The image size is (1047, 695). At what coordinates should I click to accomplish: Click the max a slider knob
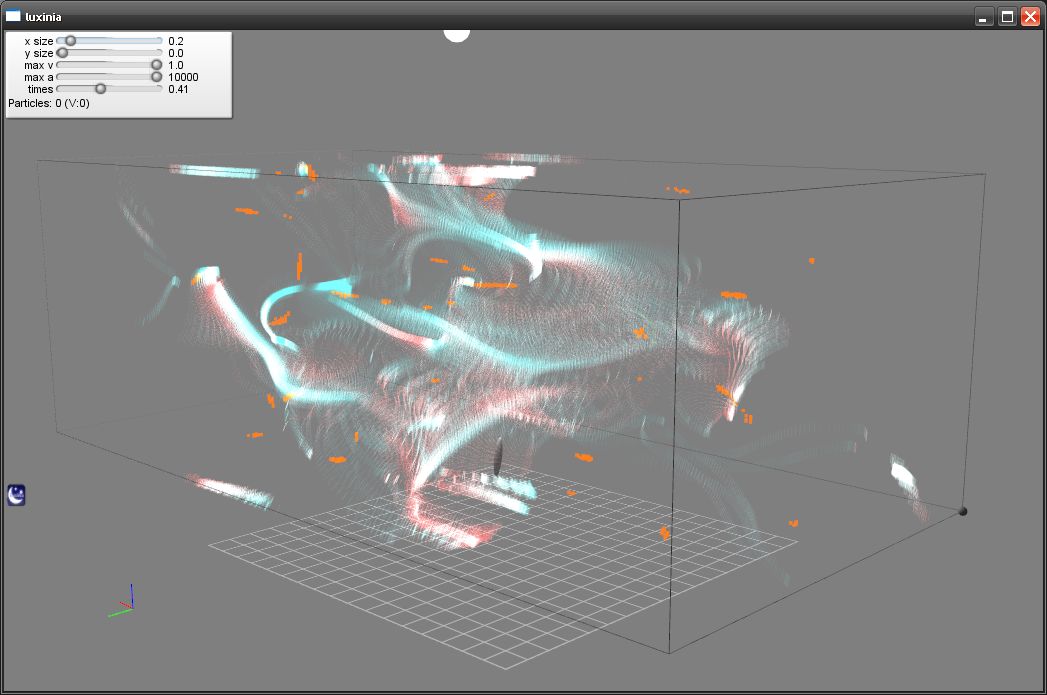156,77
